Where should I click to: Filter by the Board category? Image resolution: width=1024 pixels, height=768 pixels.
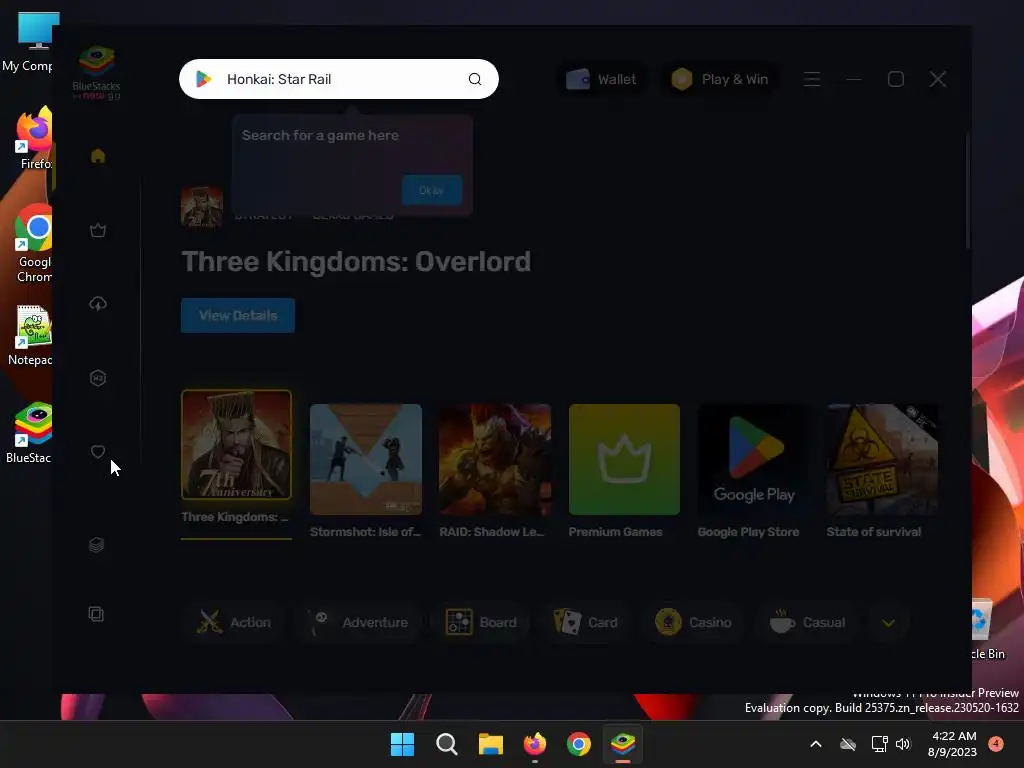click(x=481, y=622)
